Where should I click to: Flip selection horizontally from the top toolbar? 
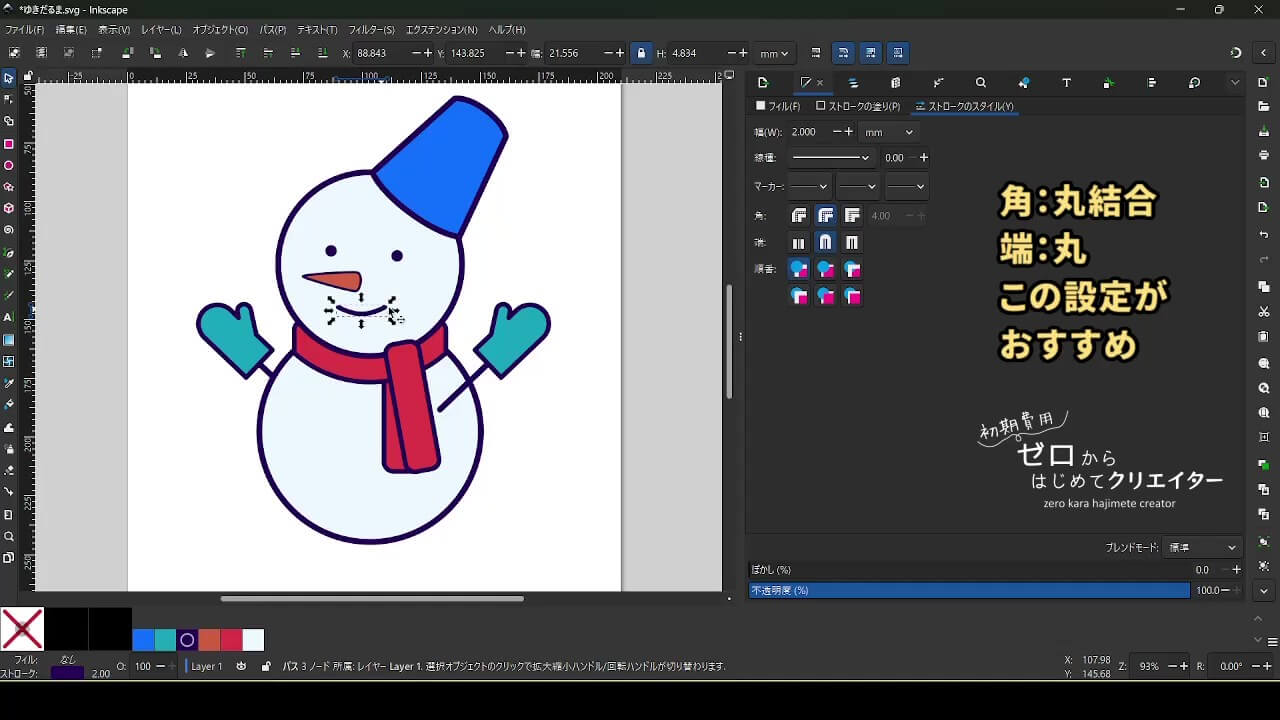[x=182, y=53]
